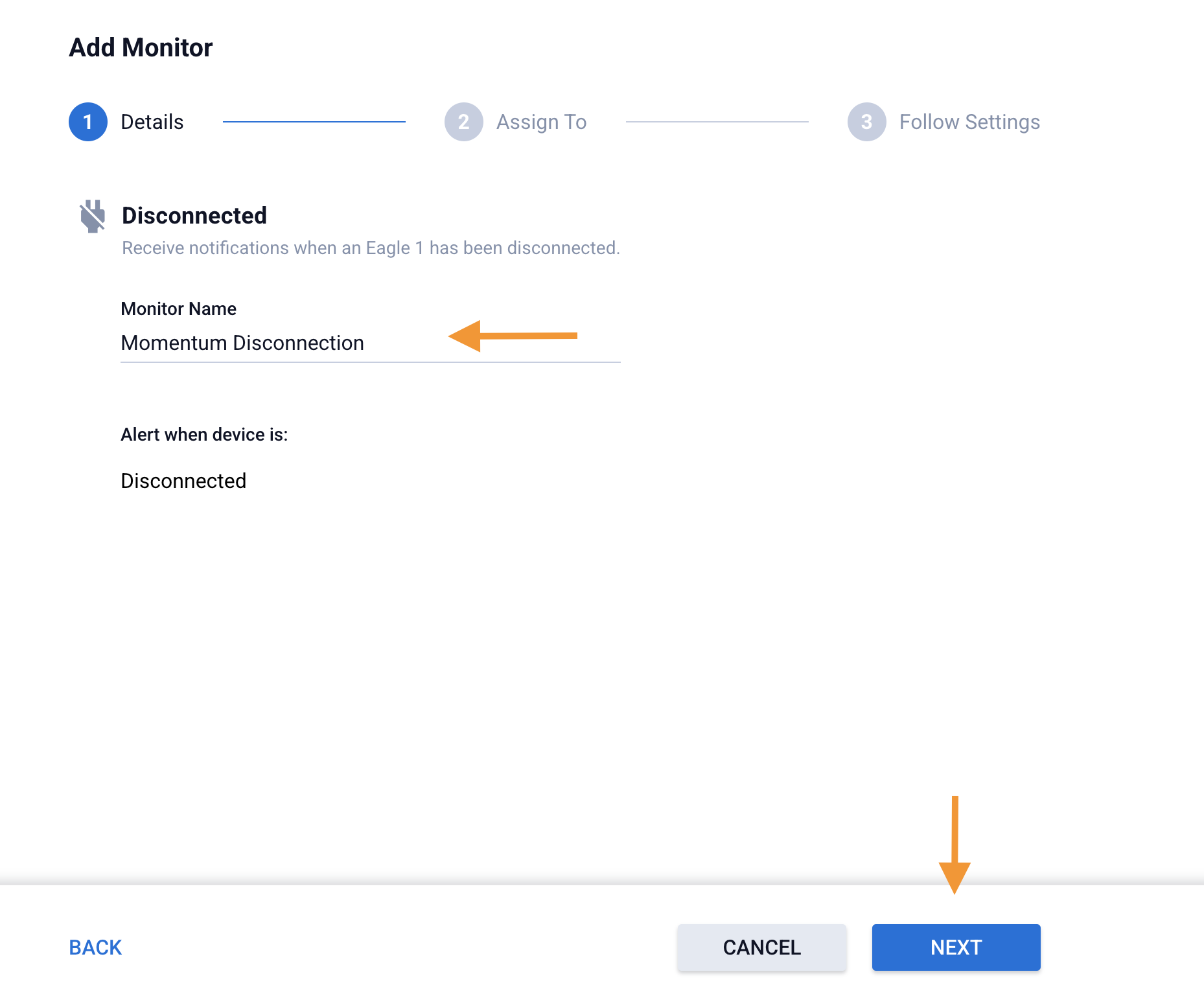Go to the Assign To step label

pos(541,122)
